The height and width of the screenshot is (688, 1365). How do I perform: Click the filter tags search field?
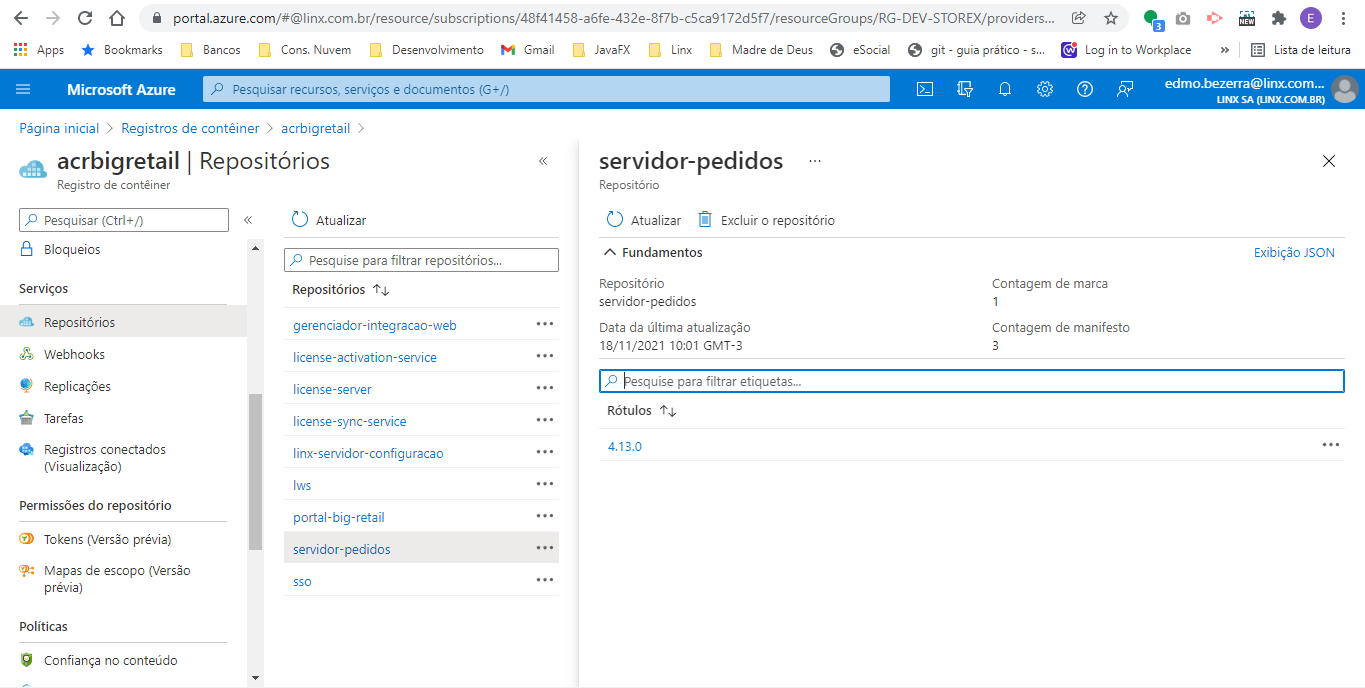[x=970, y=381]
